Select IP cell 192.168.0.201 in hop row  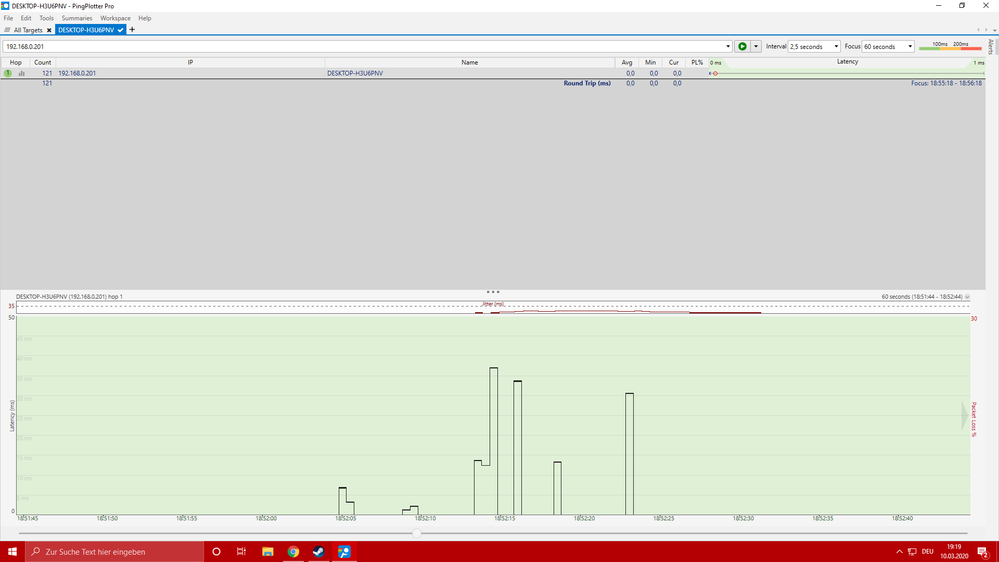[x=77, y=73]
